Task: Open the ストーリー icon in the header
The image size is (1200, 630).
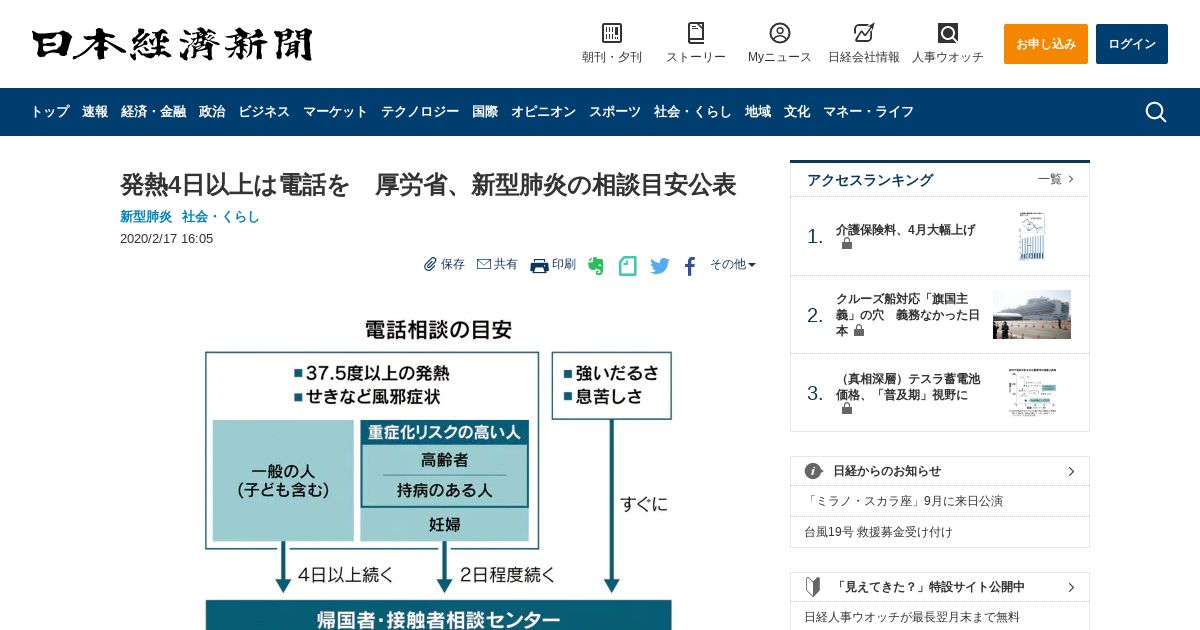Action: [x=696, y=33]
